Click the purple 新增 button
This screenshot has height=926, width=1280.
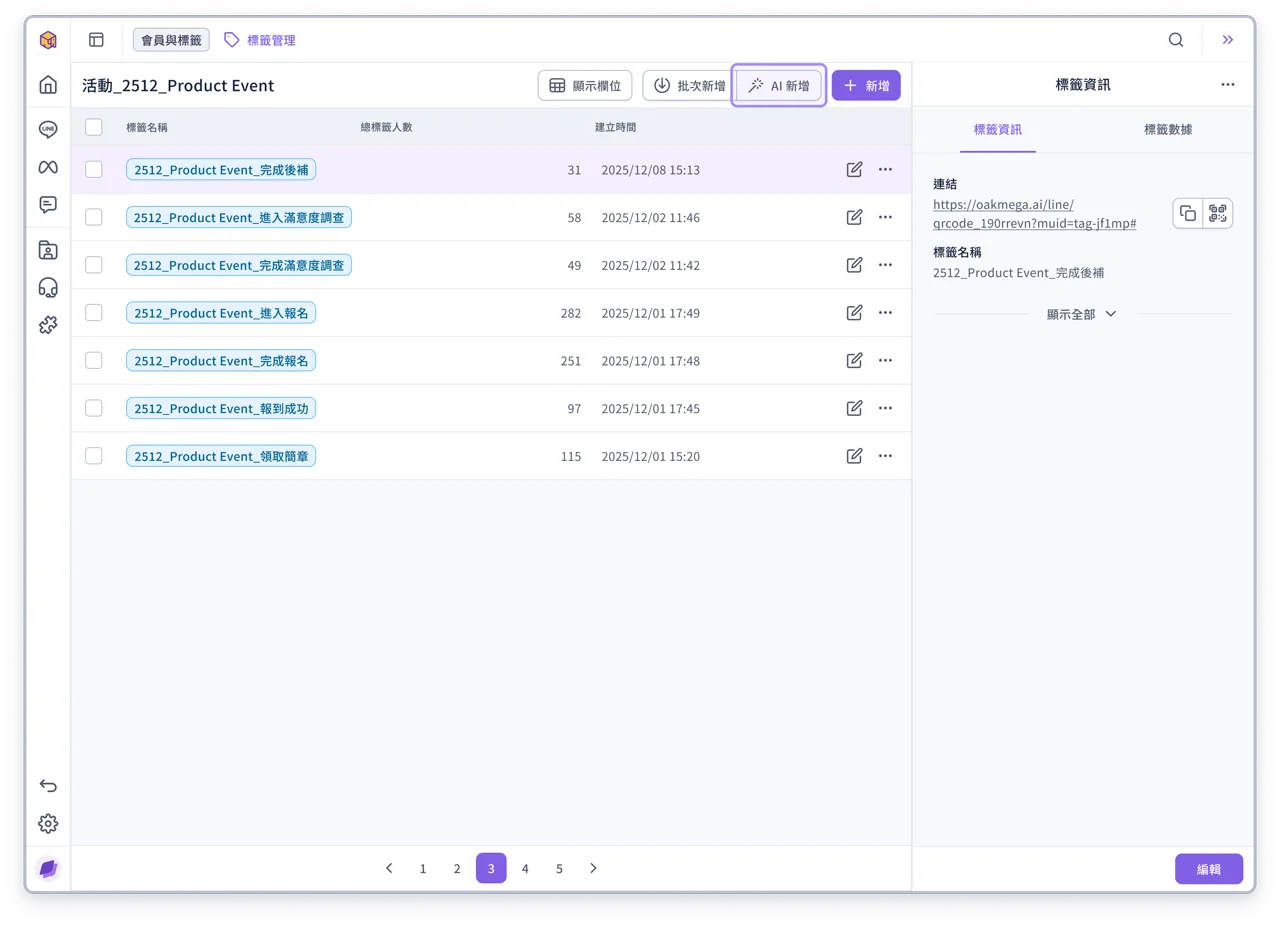pos(866,86)
